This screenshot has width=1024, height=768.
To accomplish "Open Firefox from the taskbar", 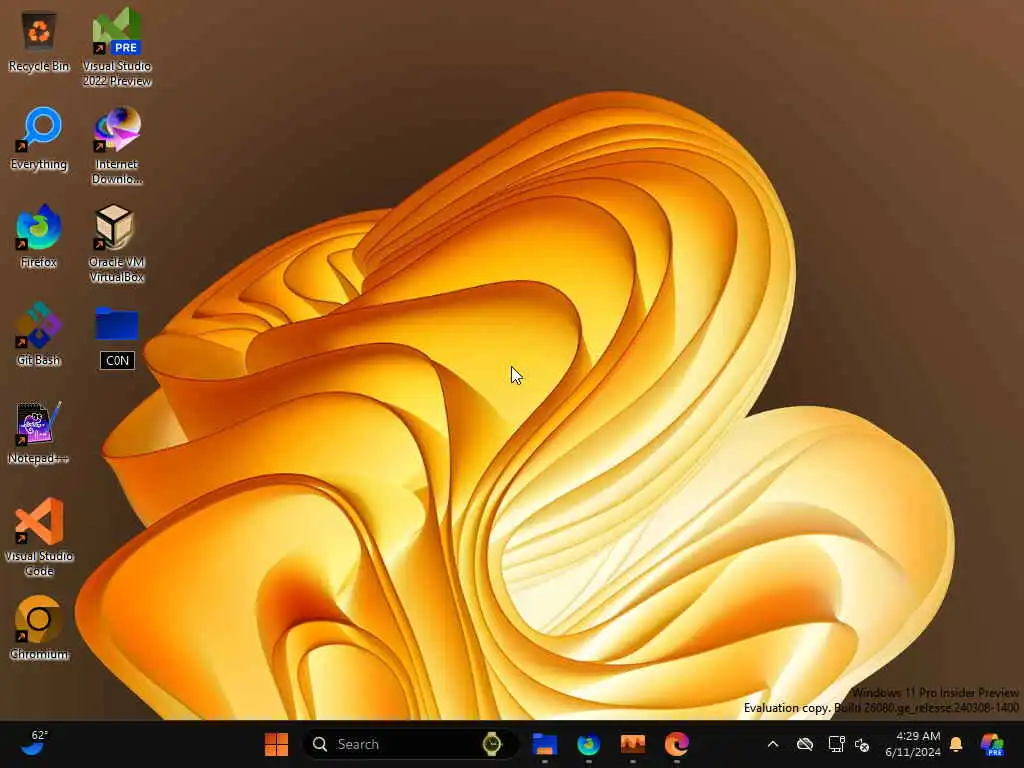I will coord(588,744).
